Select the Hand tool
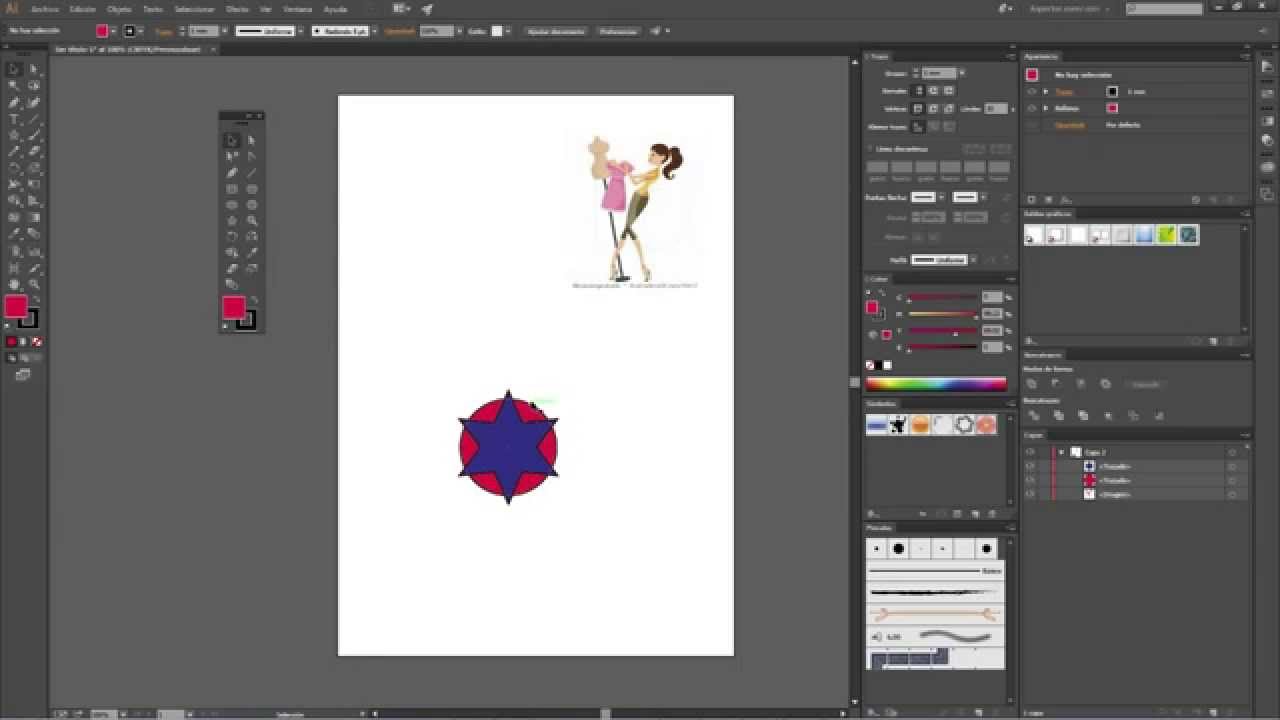Image resolution: width=1280 pixels, height=720 pixels. [x=14, y=284]
